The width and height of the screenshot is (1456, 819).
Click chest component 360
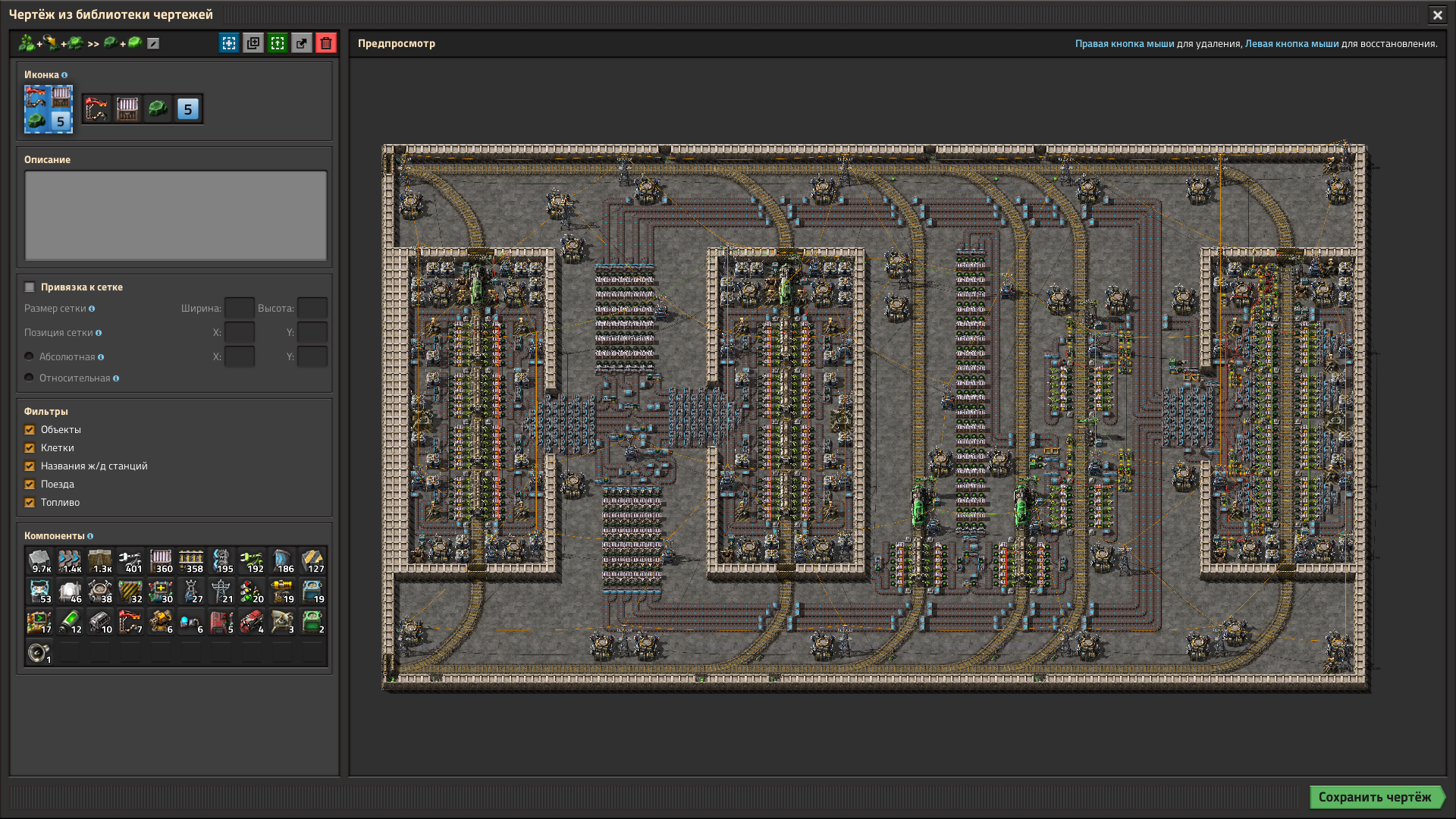161,561
